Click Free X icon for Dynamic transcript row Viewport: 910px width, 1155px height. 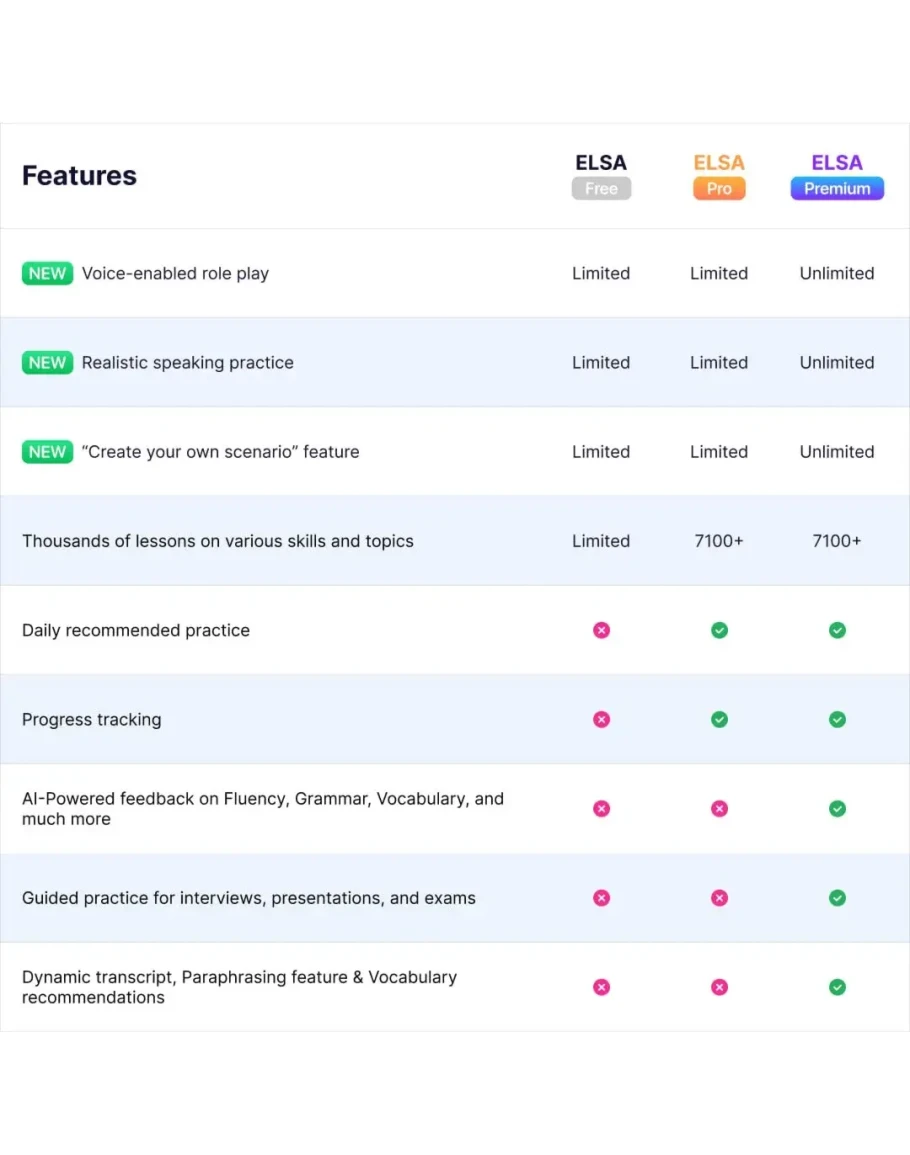point(601,987)
